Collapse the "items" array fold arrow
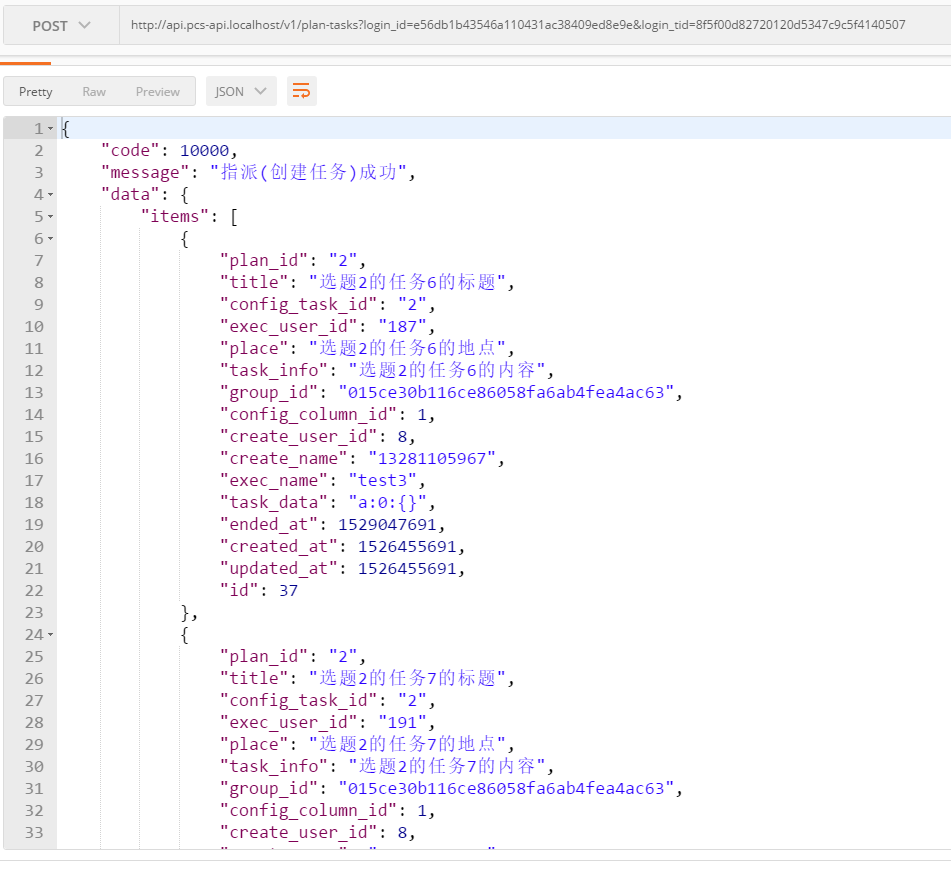This screenshot has height=876, width=951. (50, 217)
